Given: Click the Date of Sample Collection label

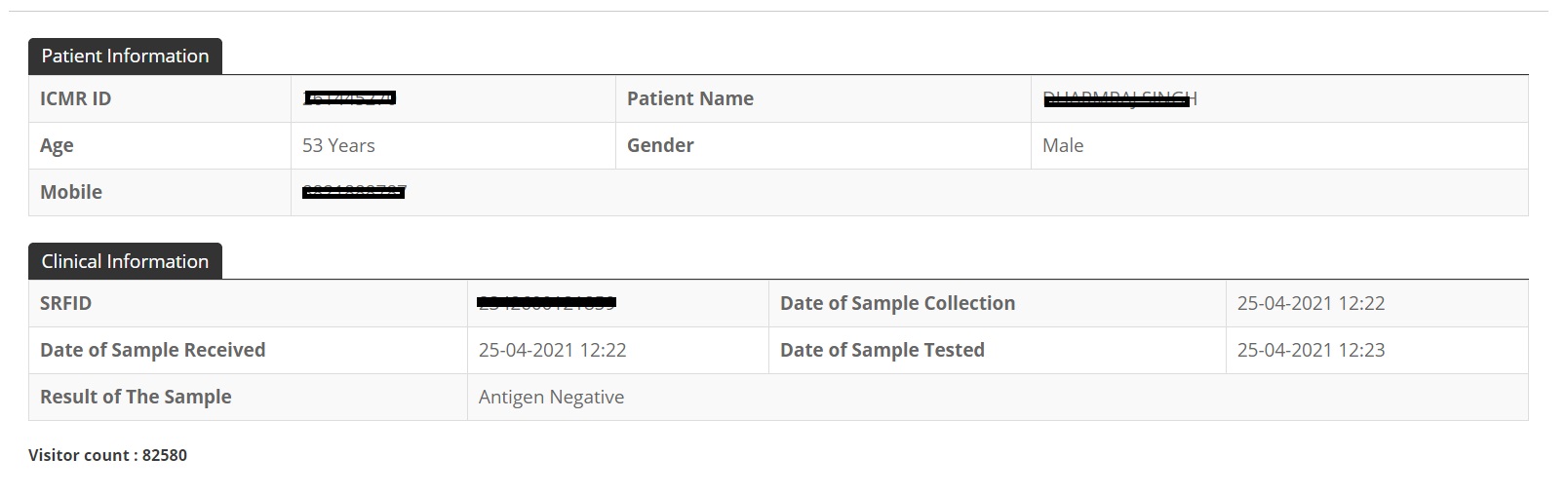Looking at the screenshot, I should click(897, 303).
